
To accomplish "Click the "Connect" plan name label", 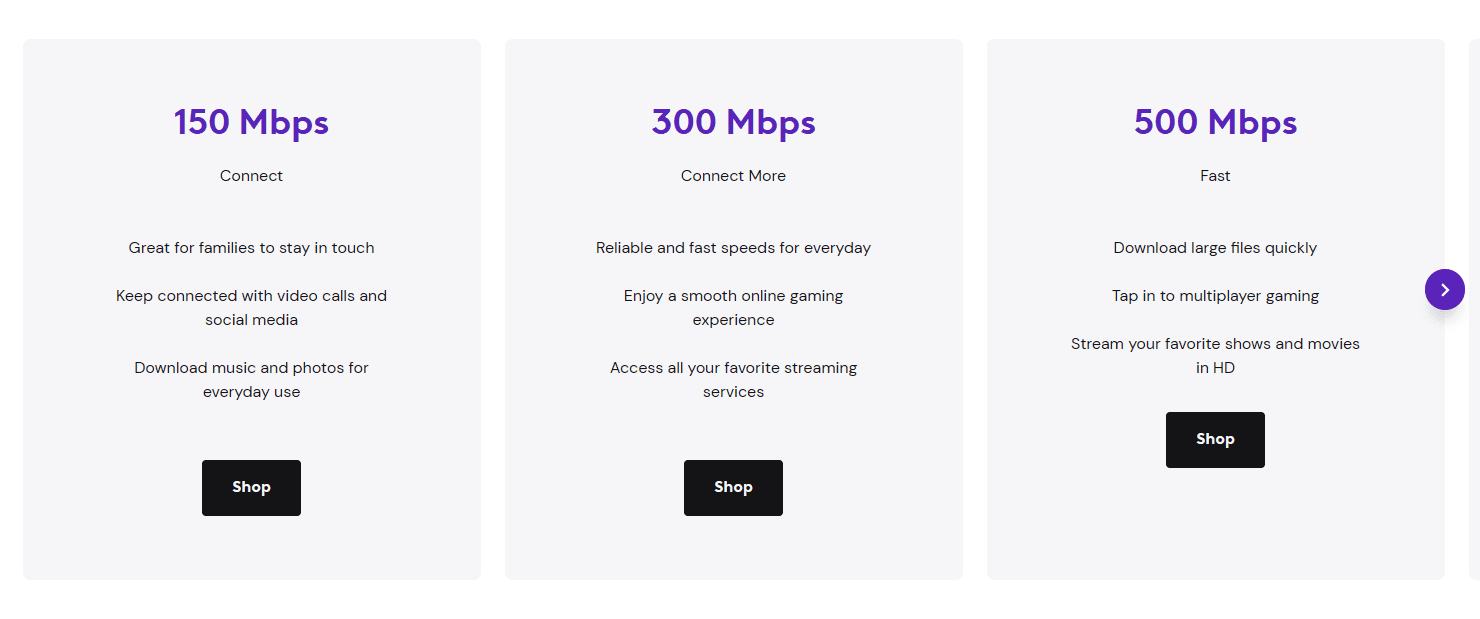I will (x=251, y=176).
